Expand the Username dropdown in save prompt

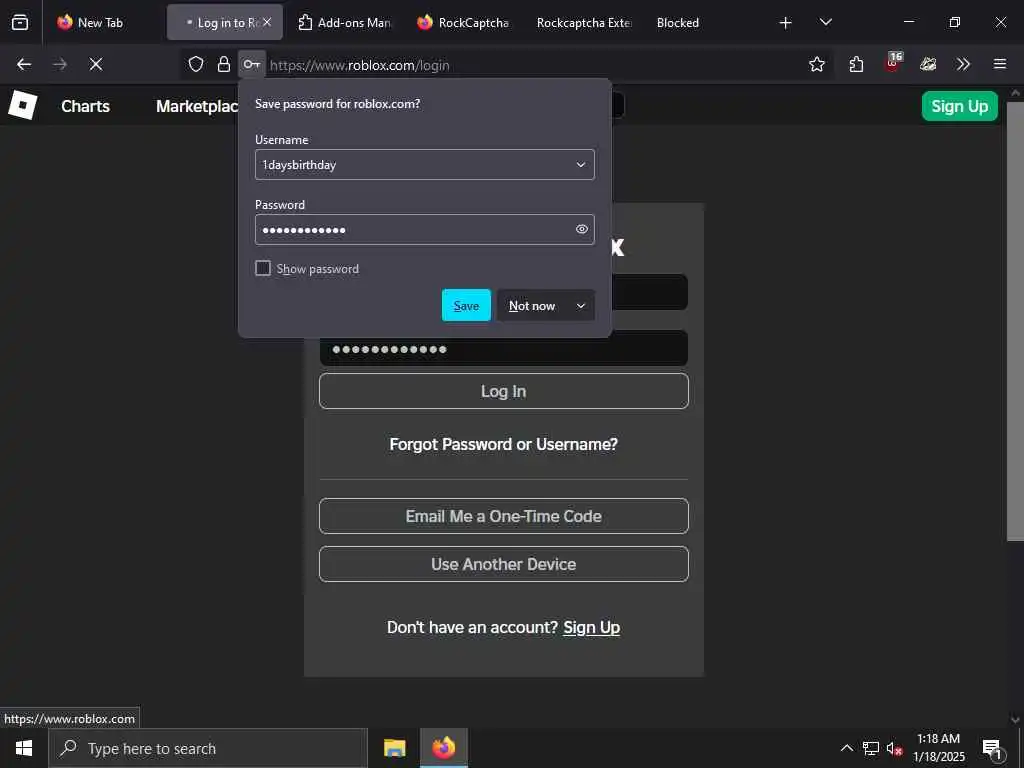point(581,165)
